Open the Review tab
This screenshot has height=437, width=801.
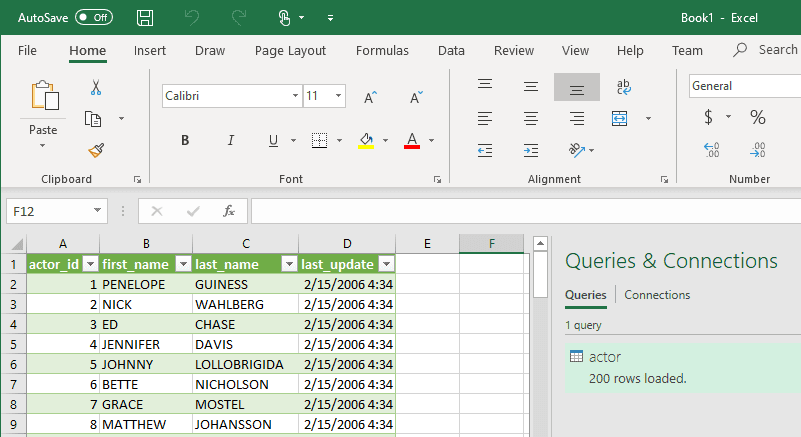click(x=514, y=50)
